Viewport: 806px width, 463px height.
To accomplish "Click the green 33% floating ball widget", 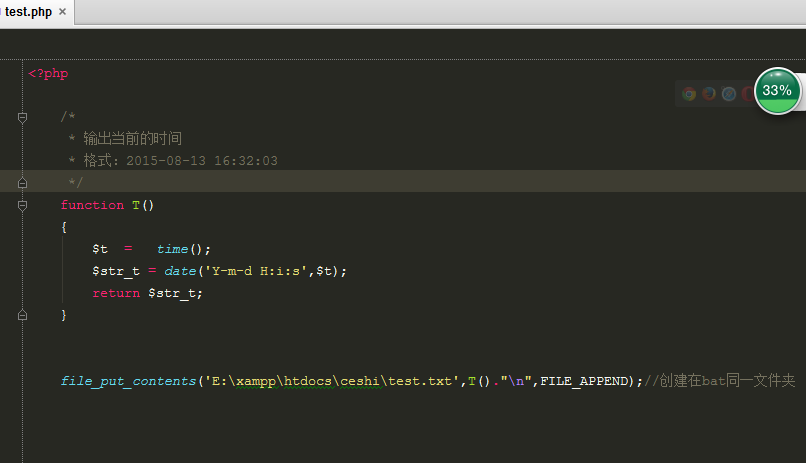I will (778, 91).
